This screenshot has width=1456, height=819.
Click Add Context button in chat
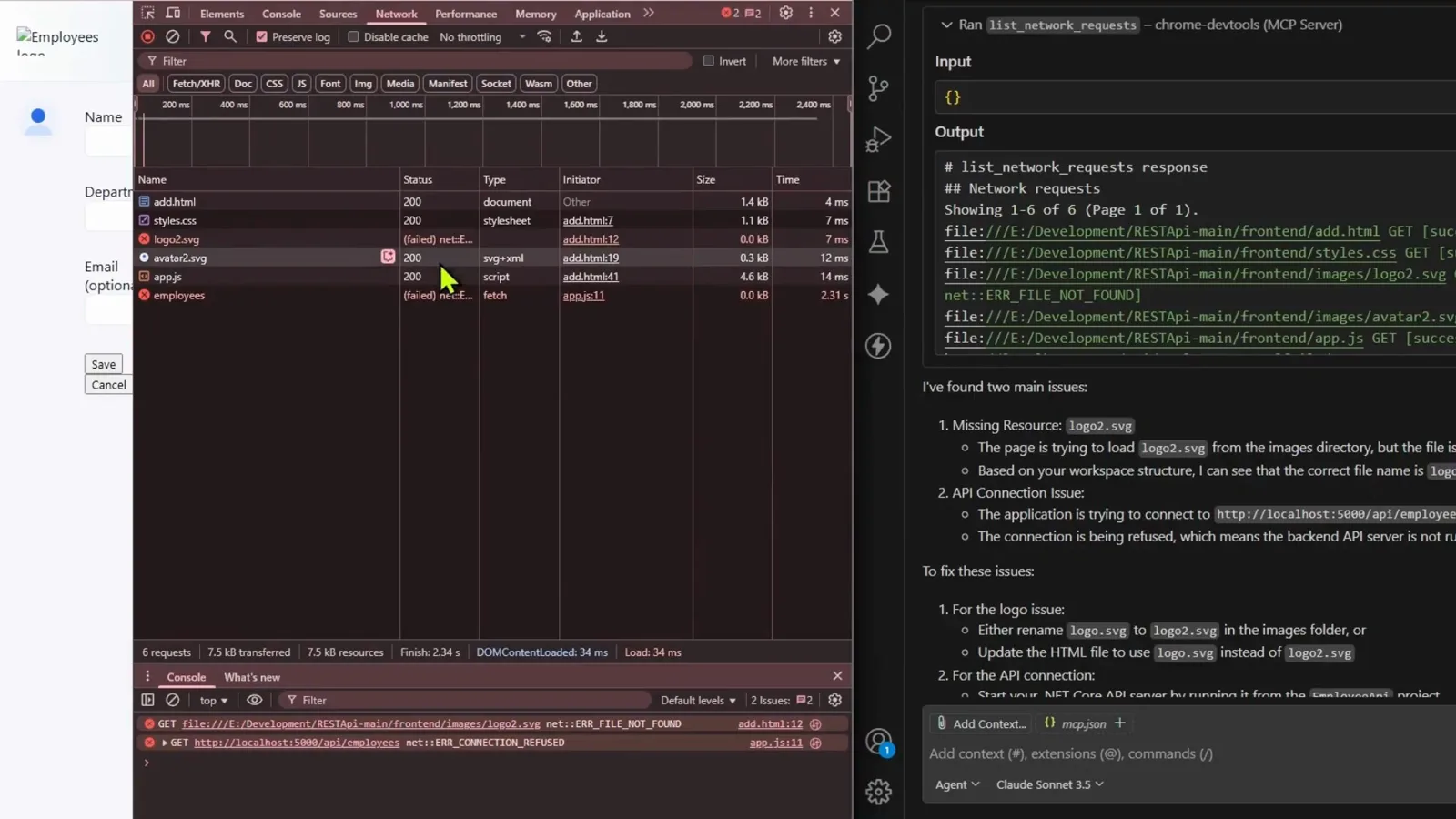click(x=981, y=723)
